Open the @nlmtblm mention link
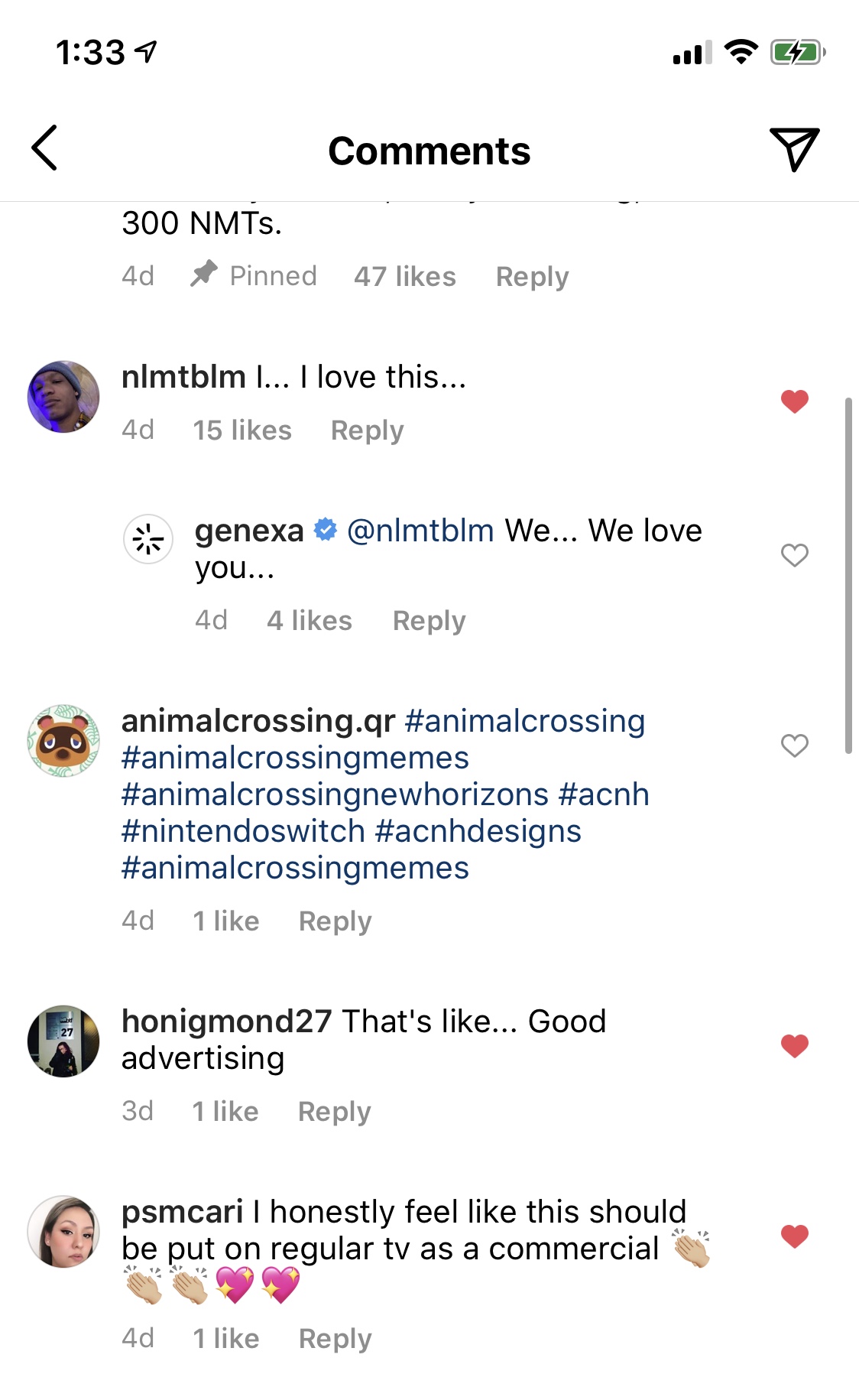The image size is (859, 1400). (420, 531)
